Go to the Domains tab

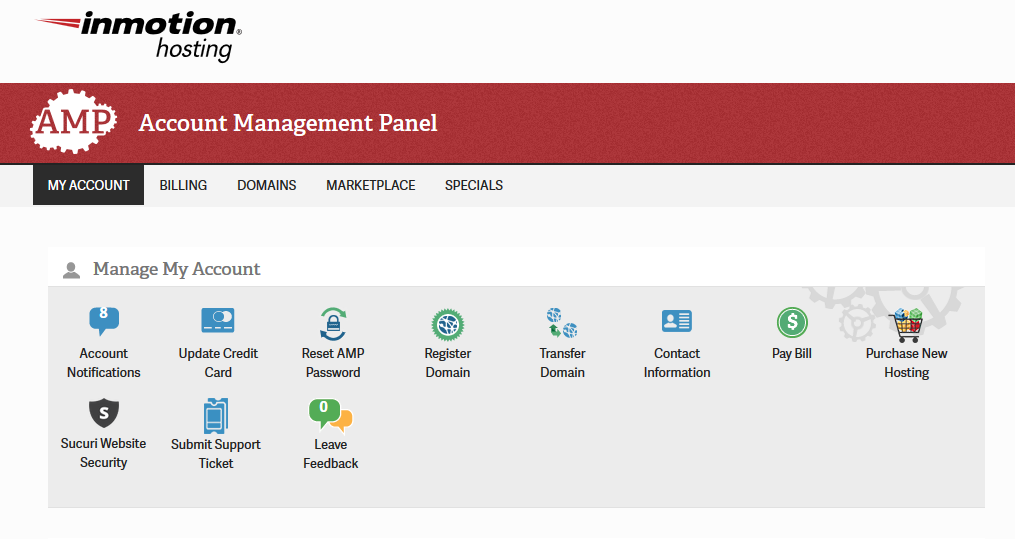coord(266,185)
